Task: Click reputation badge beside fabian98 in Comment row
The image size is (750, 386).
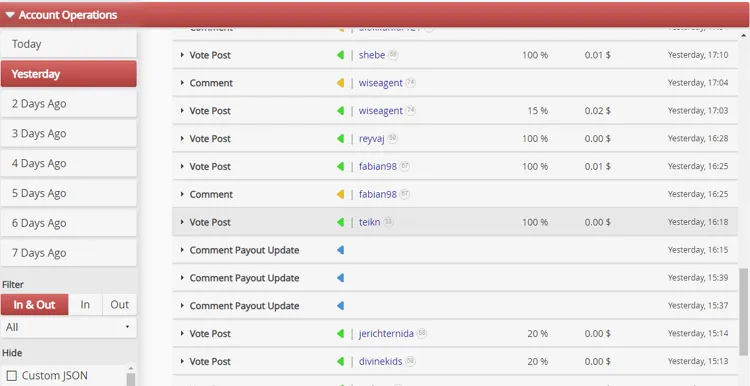Action: tap(405, 194)
